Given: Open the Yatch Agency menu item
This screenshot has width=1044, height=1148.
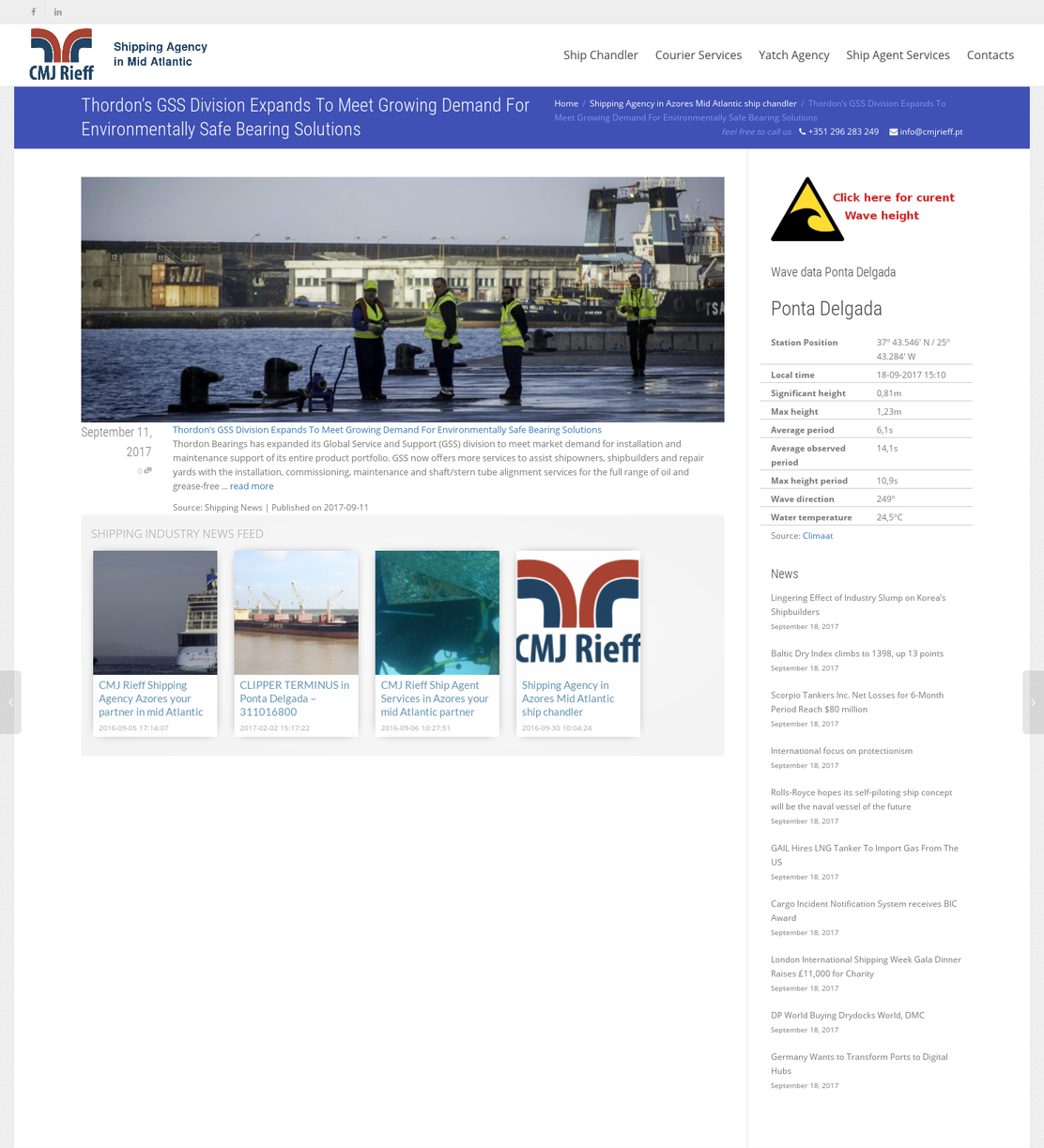Looking at the screenshot, I should pos(794,55).
